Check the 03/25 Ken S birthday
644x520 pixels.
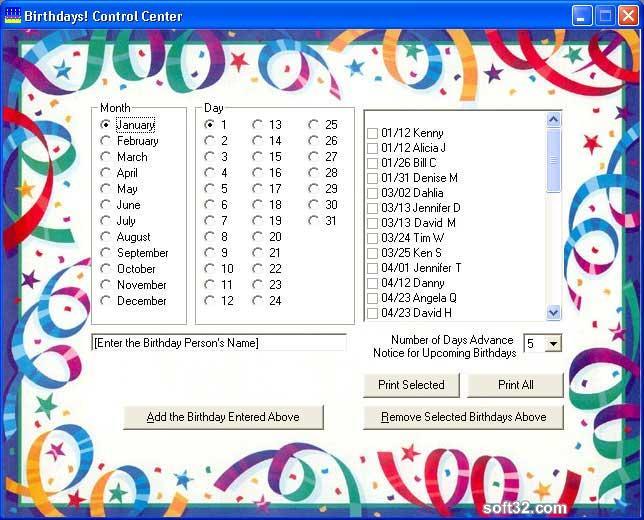pos(373,253)
